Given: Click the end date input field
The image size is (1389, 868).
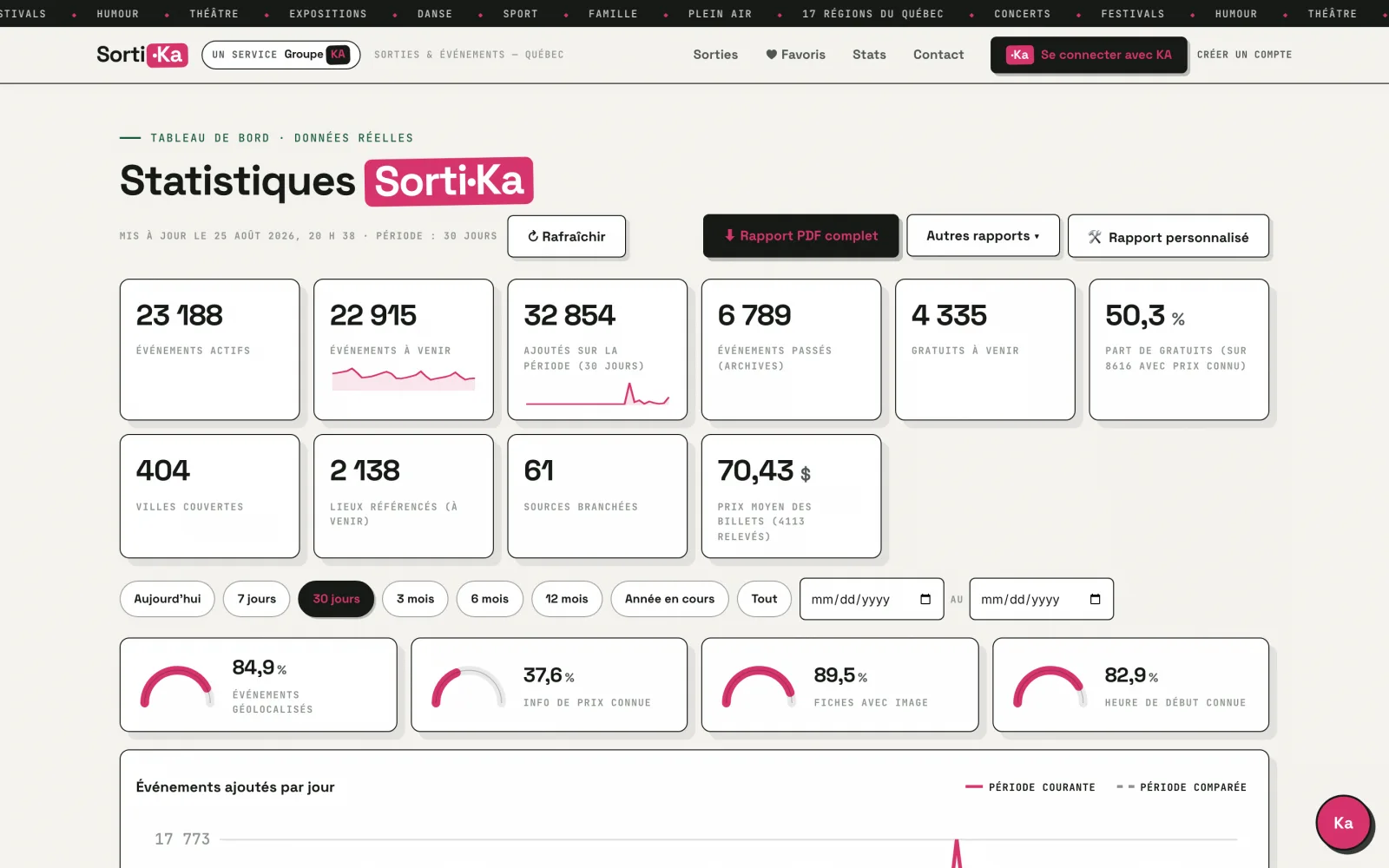Looking at the screenshot, I should tap(1041, 599).
